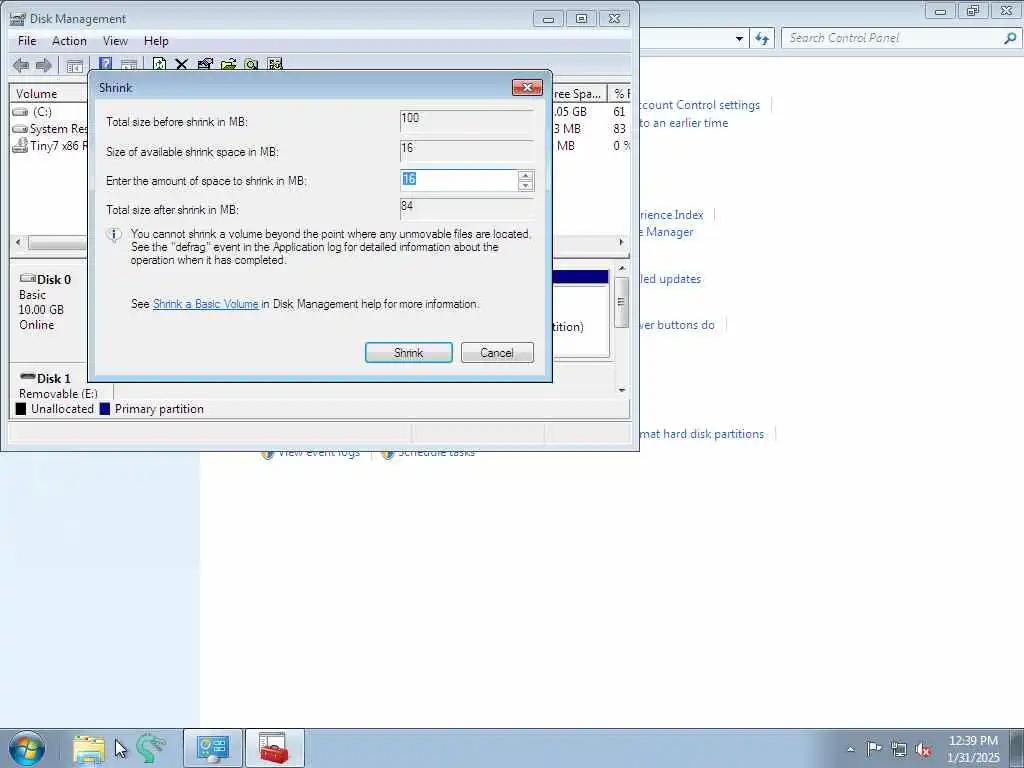Click the 'mat hard disk partitions' link
The image size is (1024, 768).
(x=701, y=434)
